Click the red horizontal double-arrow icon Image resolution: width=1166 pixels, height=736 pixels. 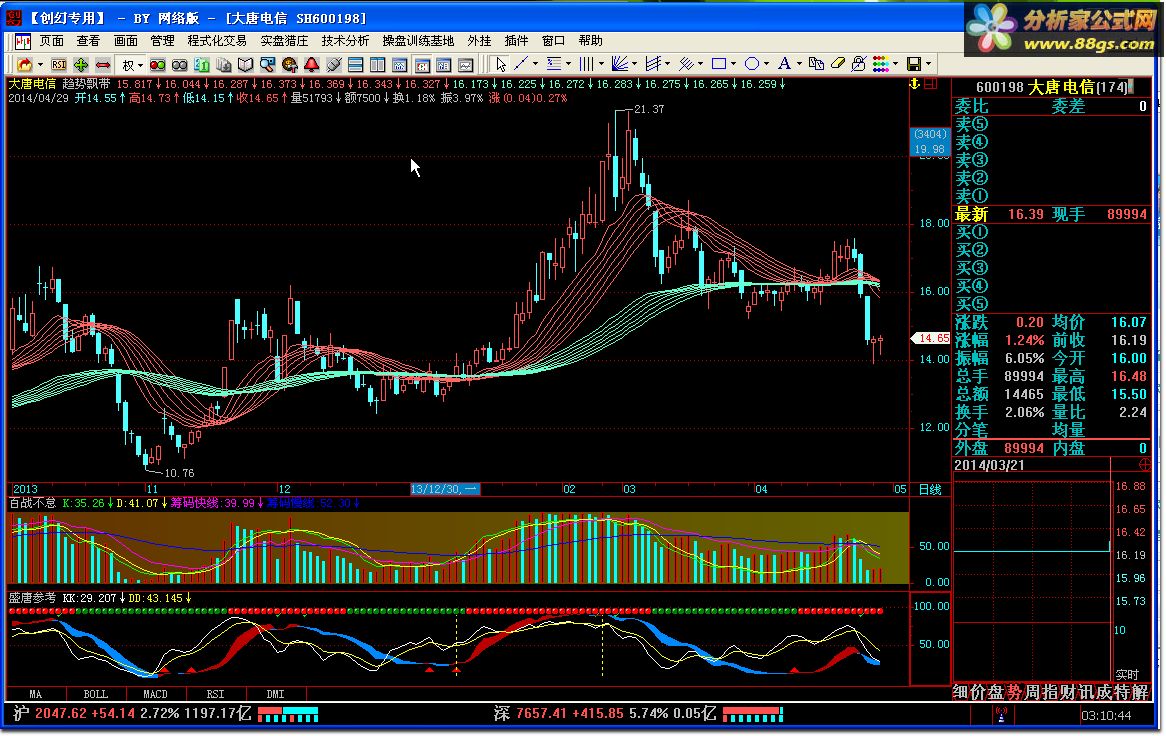[103, 65]
